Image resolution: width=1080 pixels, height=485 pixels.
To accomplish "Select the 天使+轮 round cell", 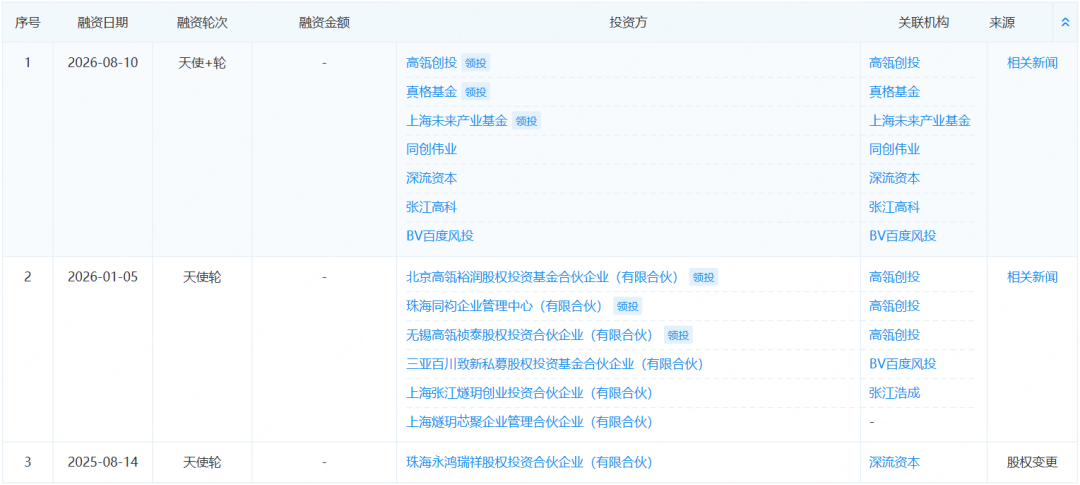I will click(202, 63).
